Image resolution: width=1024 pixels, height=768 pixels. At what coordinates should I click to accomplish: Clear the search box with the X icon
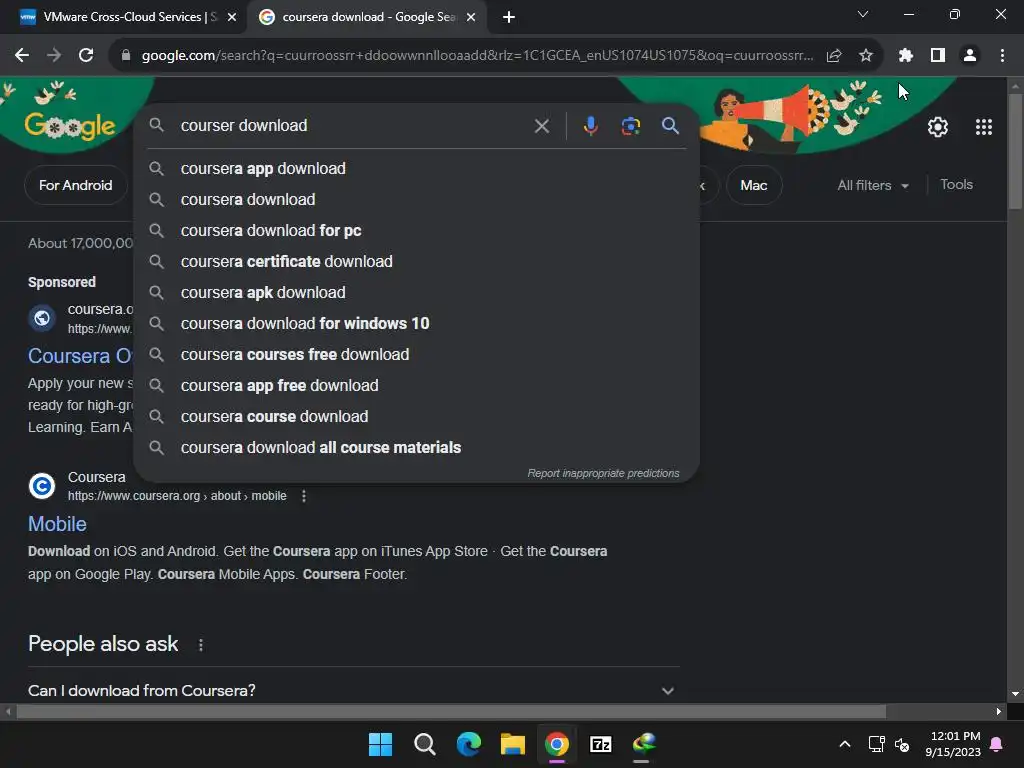coord(541,126)
